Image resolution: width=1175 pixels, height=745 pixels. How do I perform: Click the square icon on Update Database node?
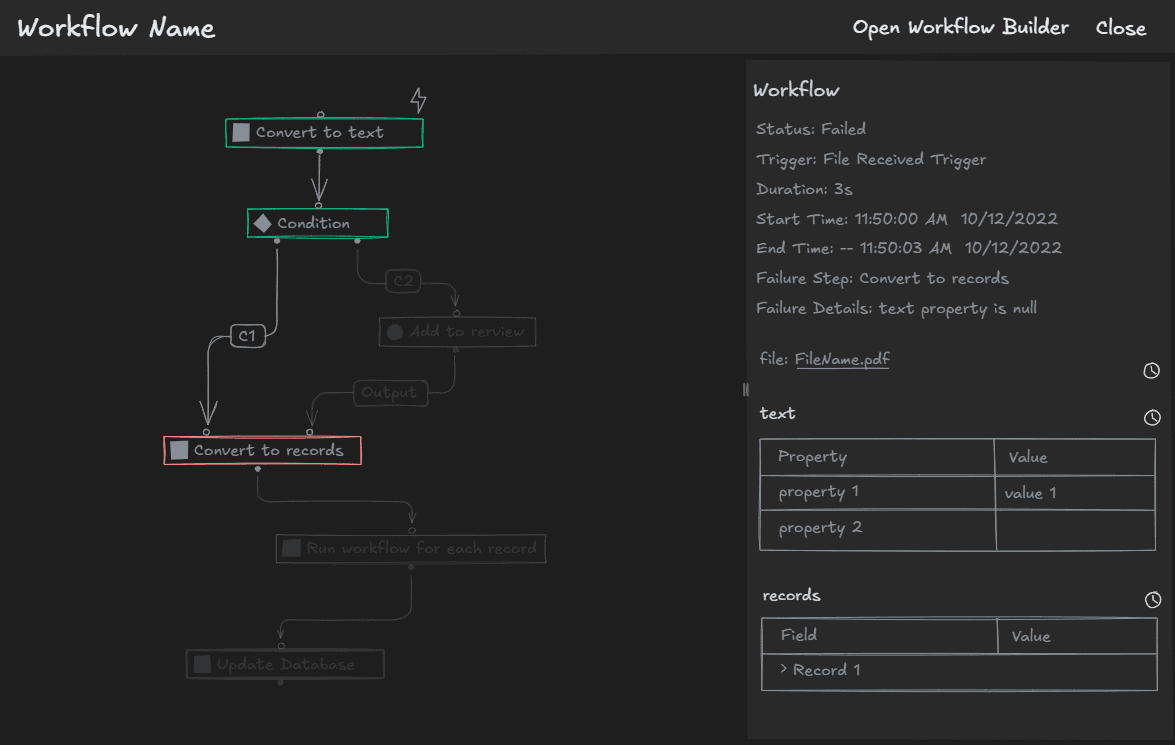[200, 663]
